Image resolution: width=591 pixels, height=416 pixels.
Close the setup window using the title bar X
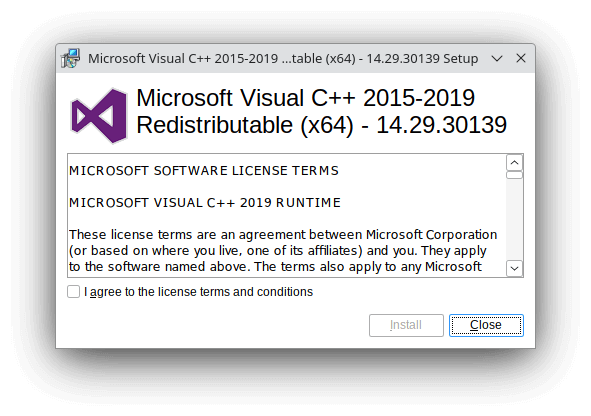tap(521, 58)
